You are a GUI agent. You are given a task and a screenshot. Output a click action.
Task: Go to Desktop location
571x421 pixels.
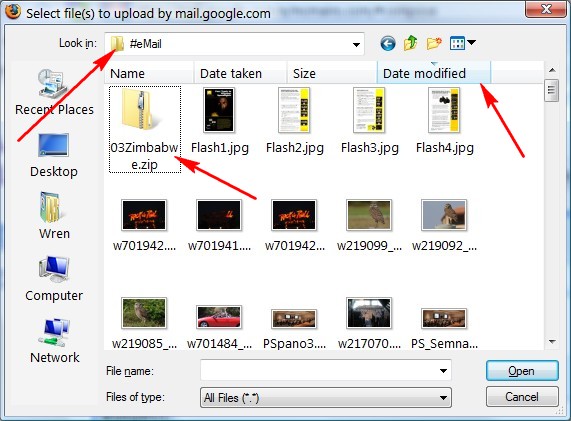54,156
